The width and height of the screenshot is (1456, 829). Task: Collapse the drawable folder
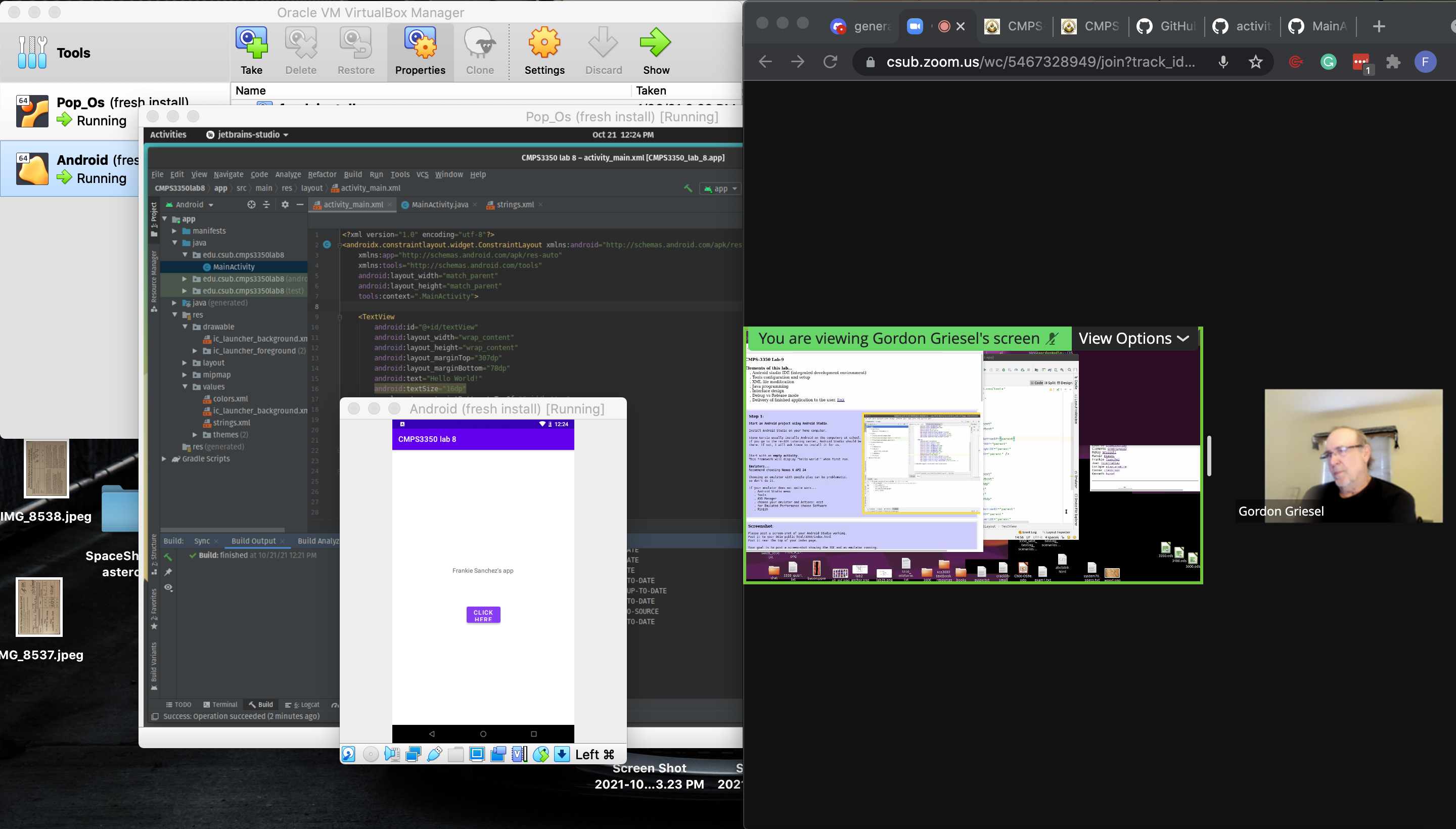click(x=185, y=327)
